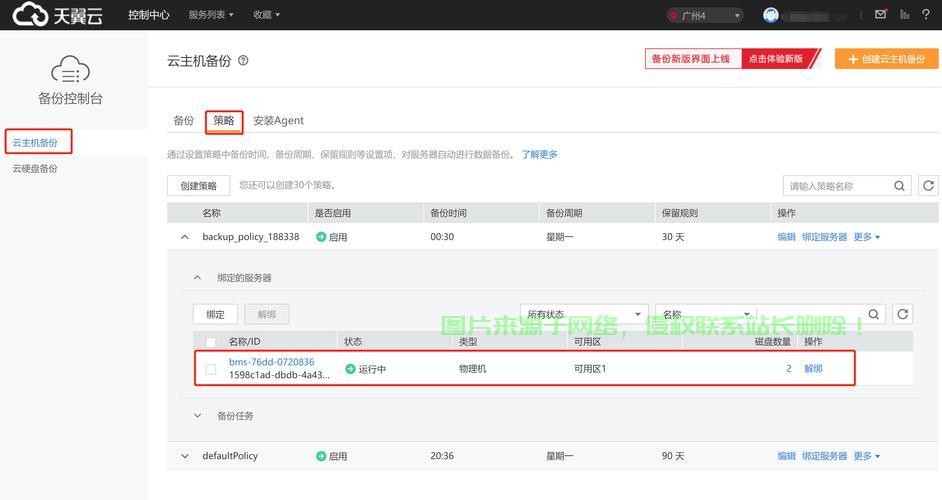Open 更多 menu for backup_policy_188338

click(866, 237)
